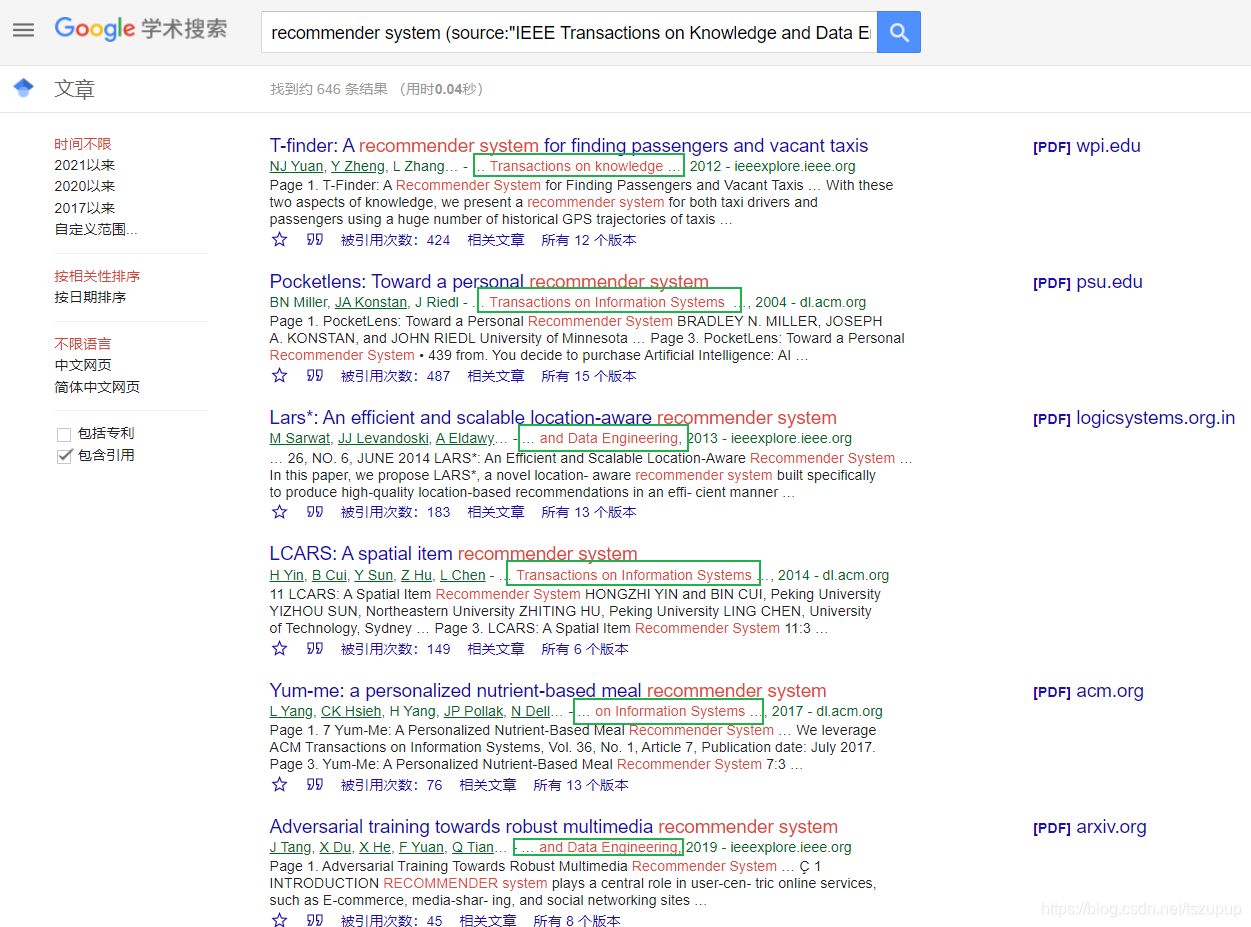This screenshot has width=1251, height=927.
Task: Star the Lars* result
Action: [280, 512]
